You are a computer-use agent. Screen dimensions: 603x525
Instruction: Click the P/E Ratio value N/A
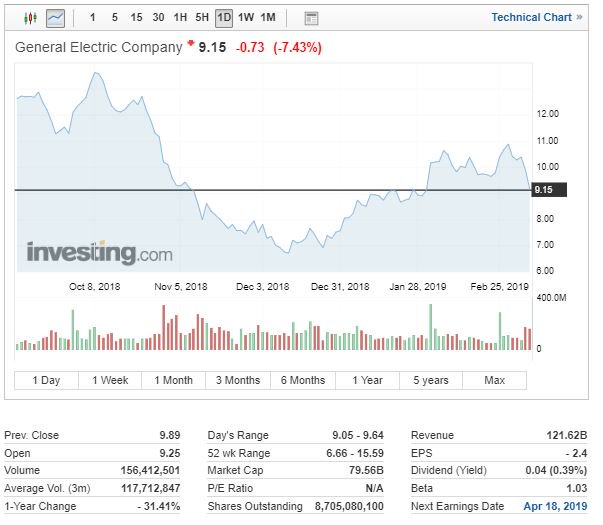click(375, 488)
